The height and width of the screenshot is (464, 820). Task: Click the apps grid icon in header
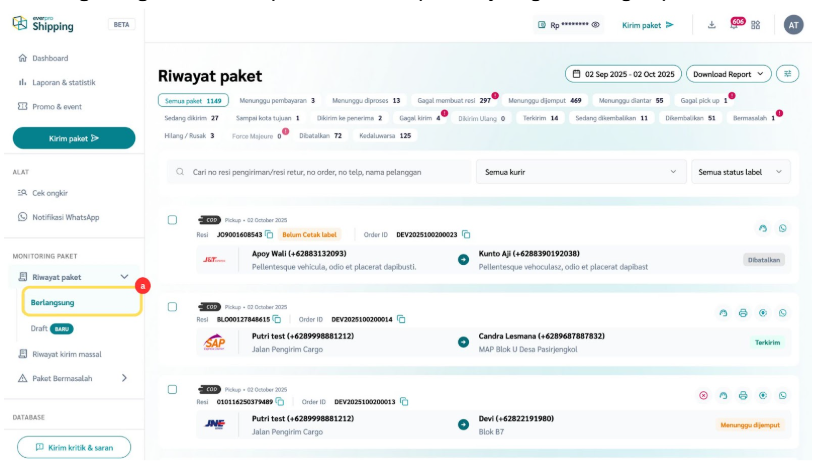(x=756, y=25)
